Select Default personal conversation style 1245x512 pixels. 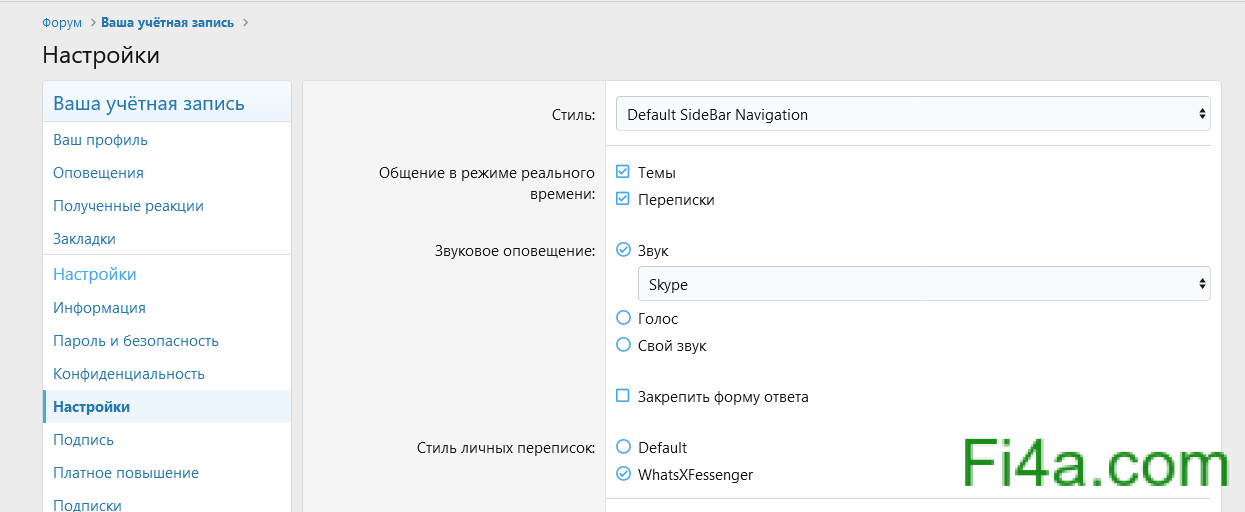tap(624, 447)
